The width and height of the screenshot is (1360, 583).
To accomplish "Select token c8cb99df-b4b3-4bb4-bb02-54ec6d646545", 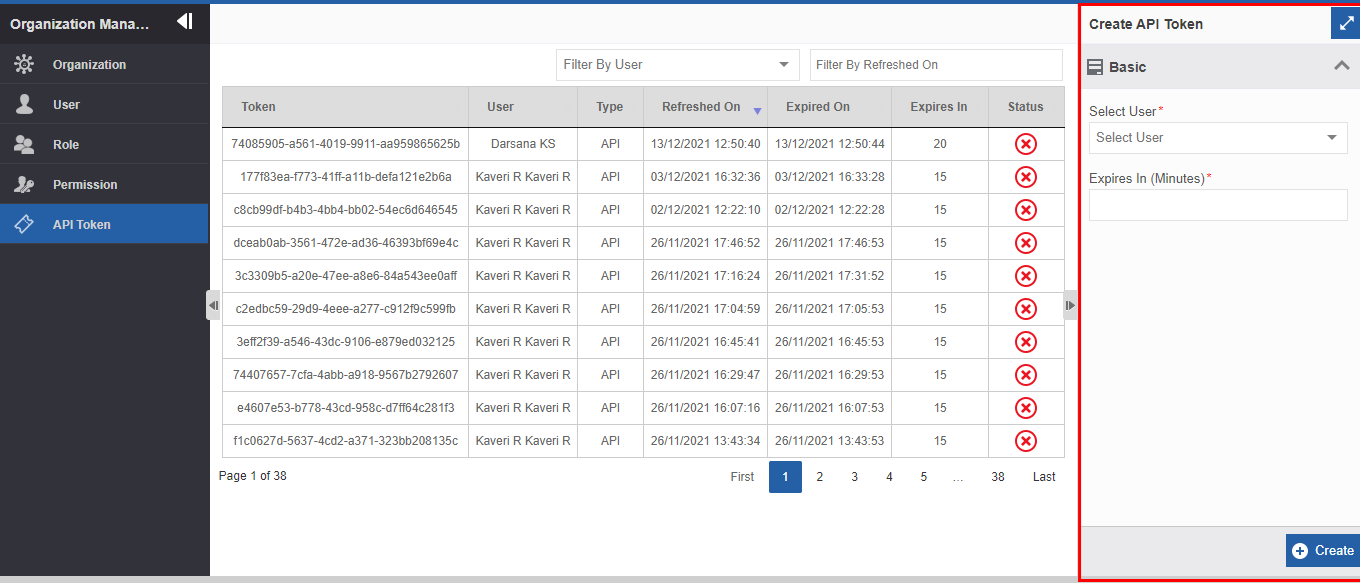I will (x=345, y=210).
